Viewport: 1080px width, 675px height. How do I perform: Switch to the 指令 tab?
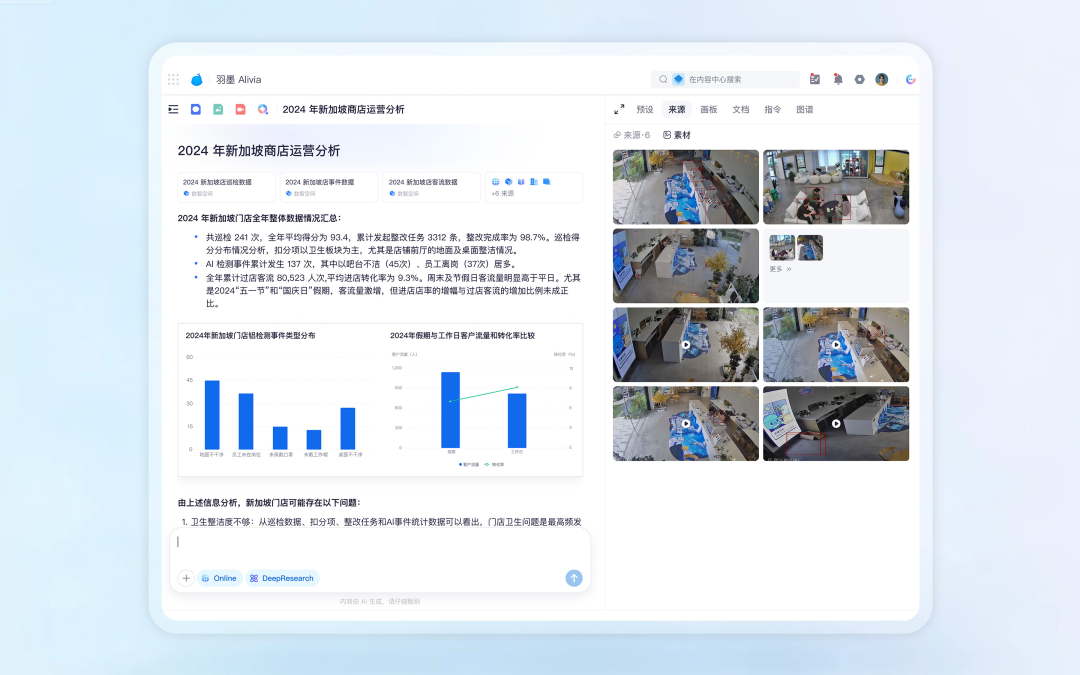coord(773,110)
